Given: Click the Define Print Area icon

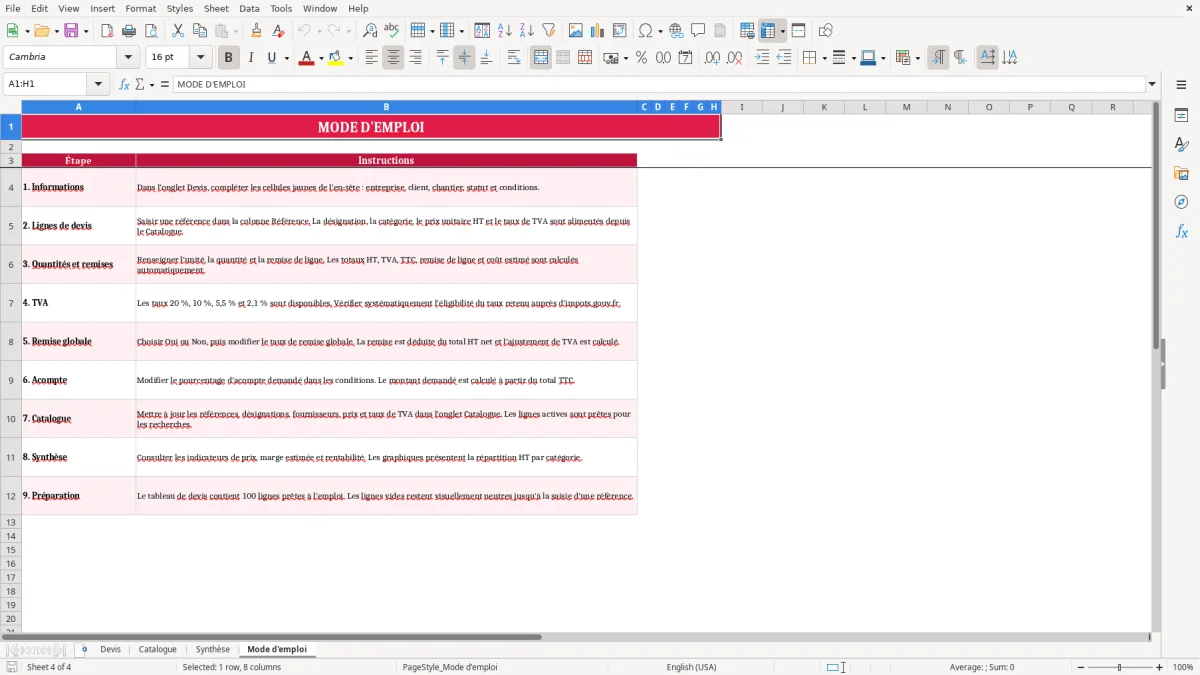Looking at the screenshot, I should tap(747, 31).
